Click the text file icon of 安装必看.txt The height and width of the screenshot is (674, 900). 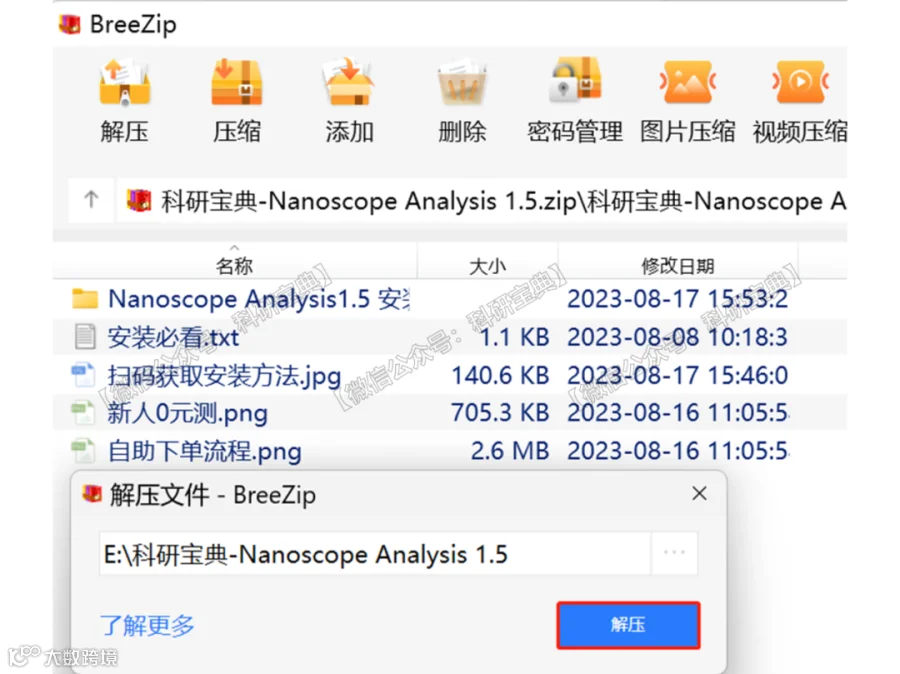click(x=85, y=337)
